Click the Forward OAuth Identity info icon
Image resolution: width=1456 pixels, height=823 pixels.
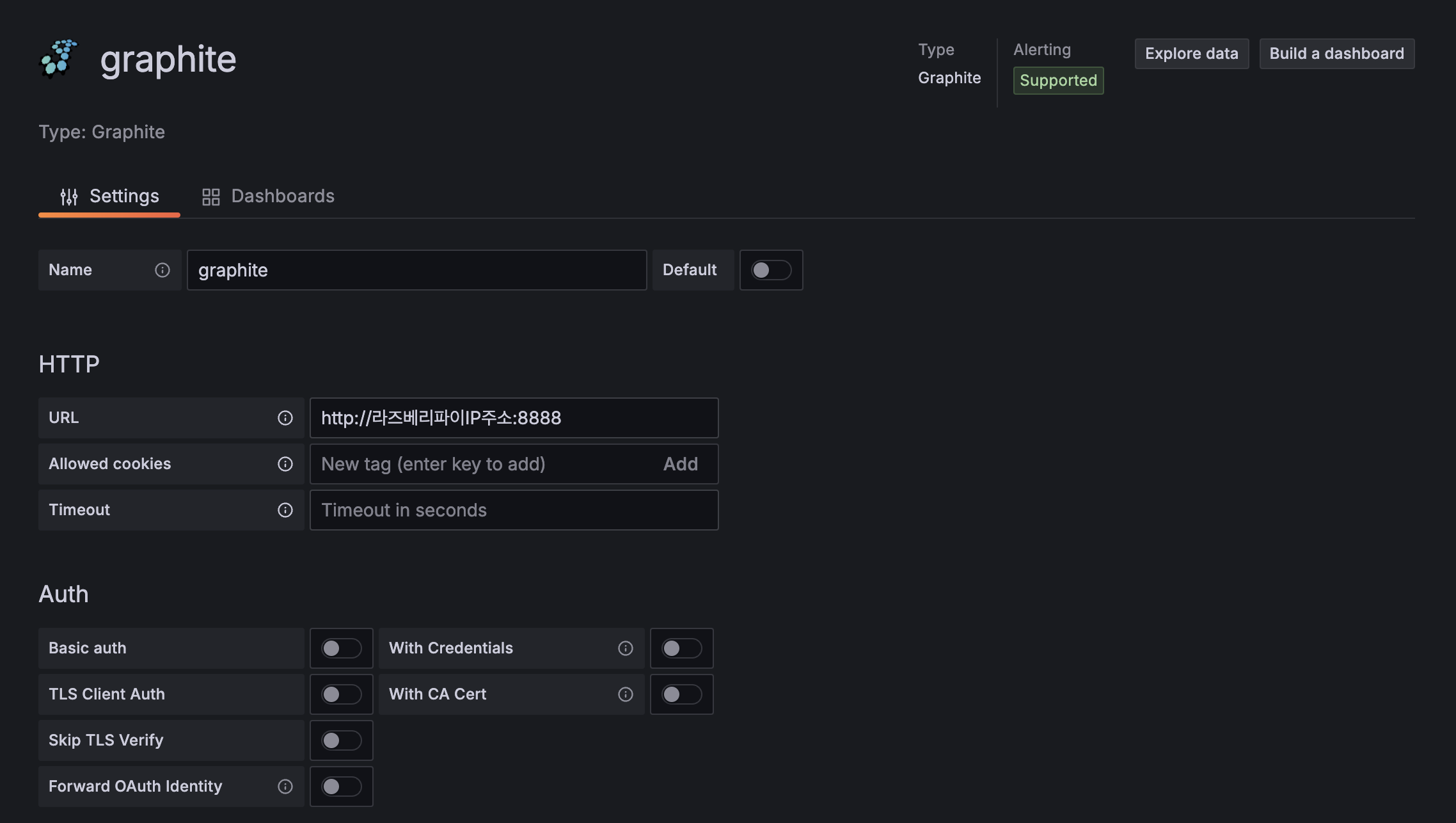285,787
